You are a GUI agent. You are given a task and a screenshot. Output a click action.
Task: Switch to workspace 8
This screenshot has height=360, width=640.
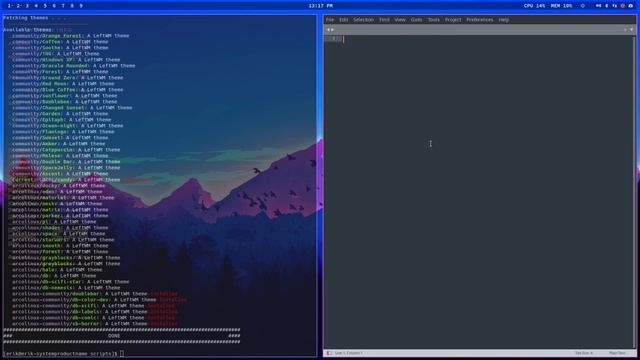(x=72, y=6)
